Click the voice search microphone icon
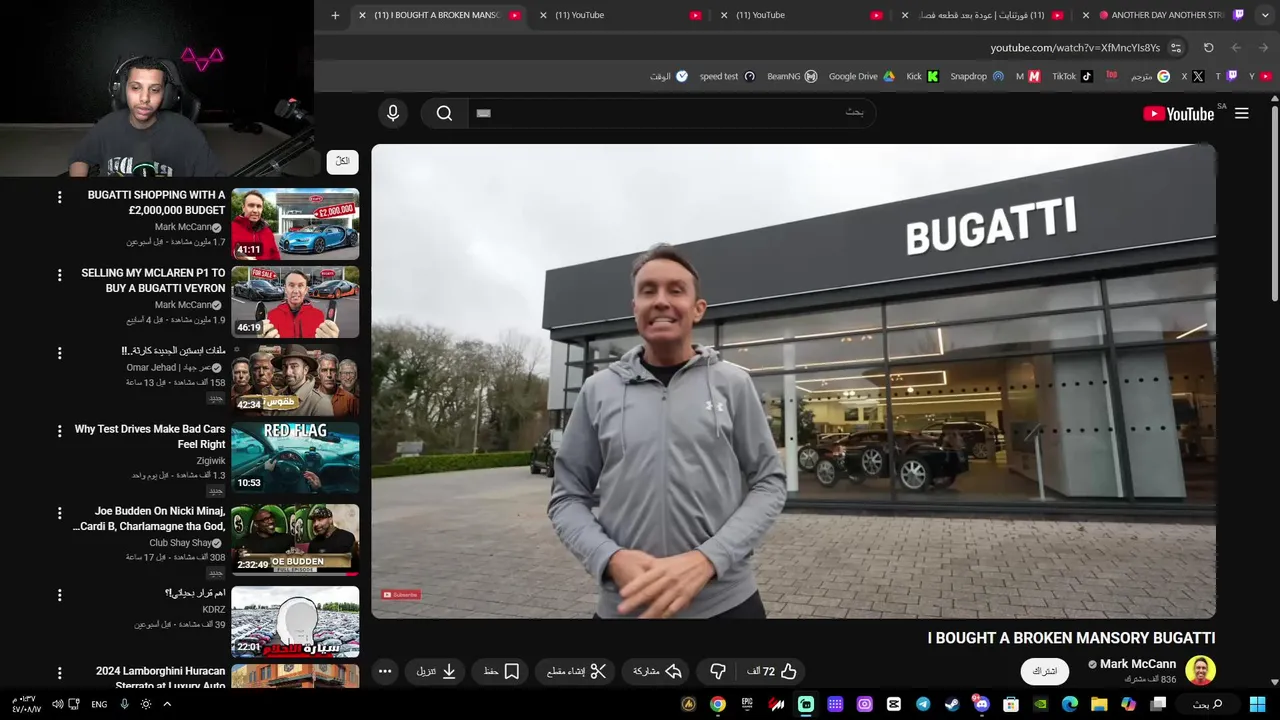The height and width of the screenshot is (720, 1280). 393,113
